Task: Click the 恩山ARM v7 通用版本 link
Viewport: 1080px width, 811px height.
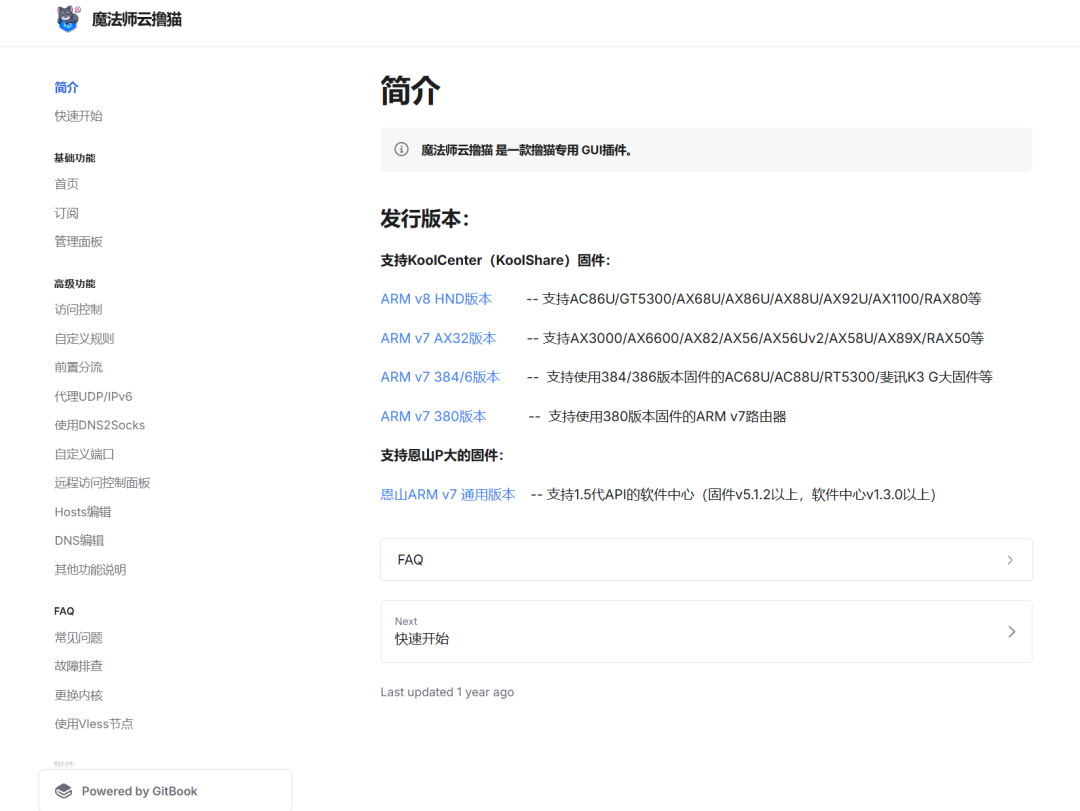Action: [x=448, y=495]
